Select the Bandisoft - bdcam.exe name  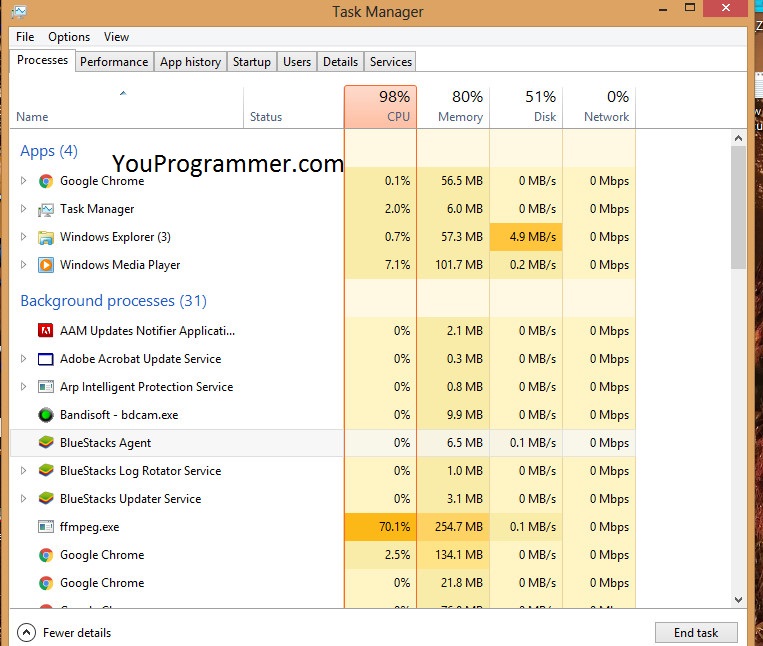[119, 415]
